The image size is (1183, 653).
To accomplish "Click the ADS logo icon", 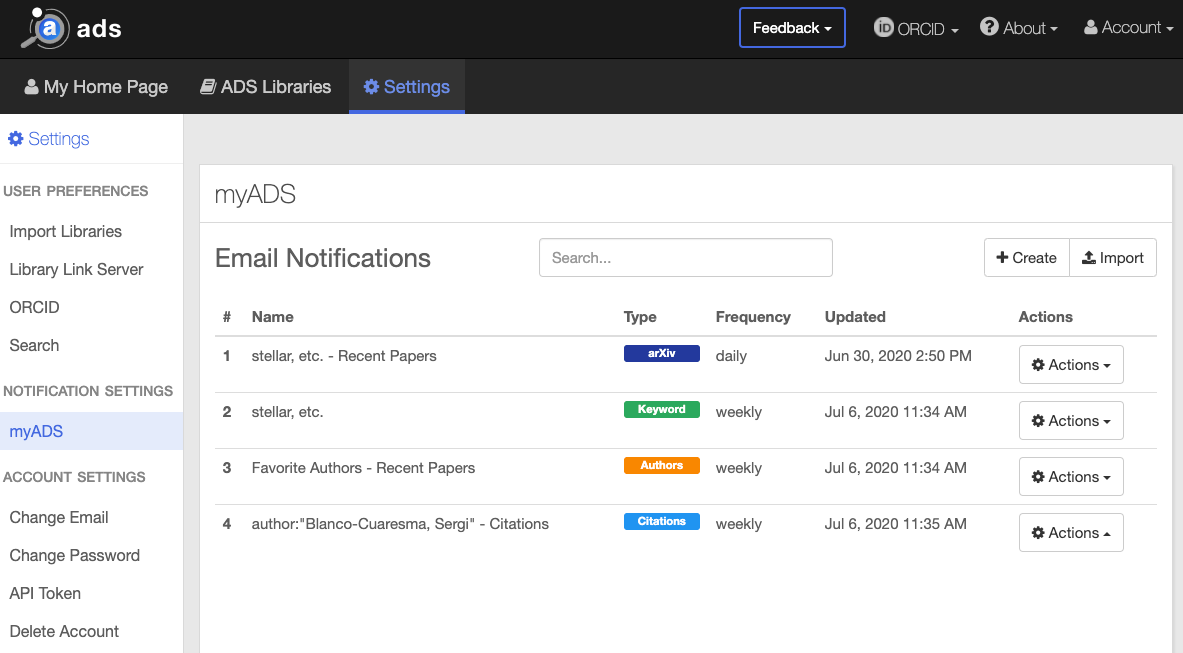I will tap(47, 28).
